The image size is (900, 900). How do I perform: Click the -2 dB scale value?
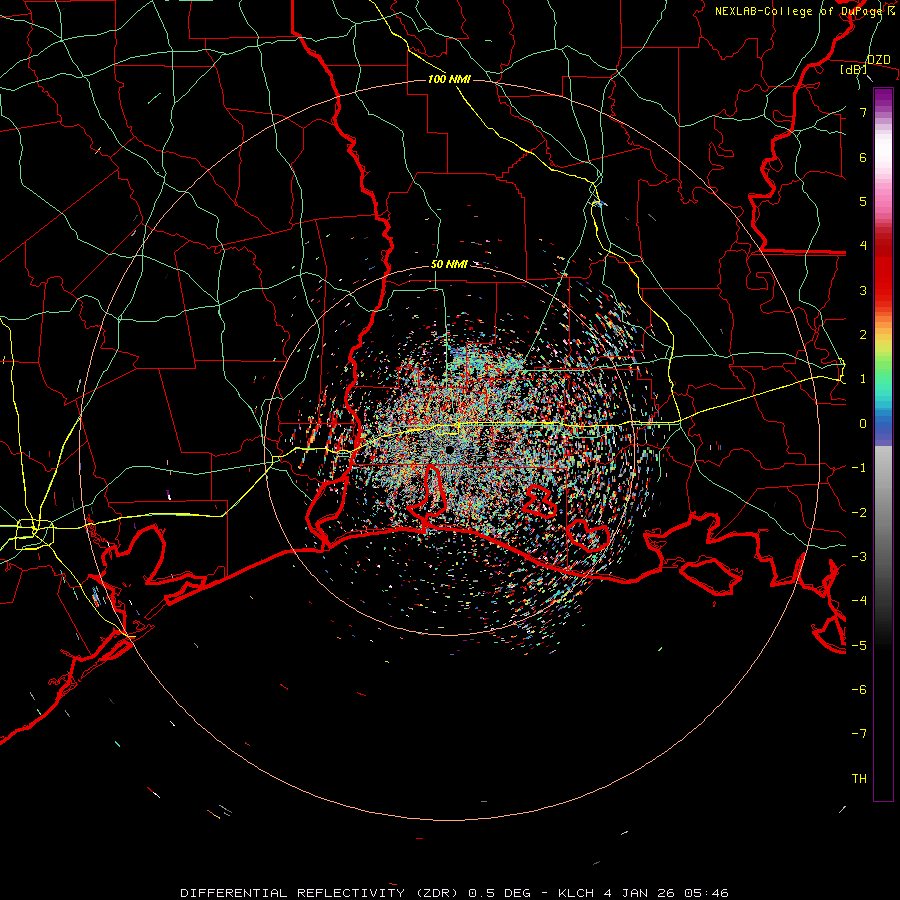(859, 512)
